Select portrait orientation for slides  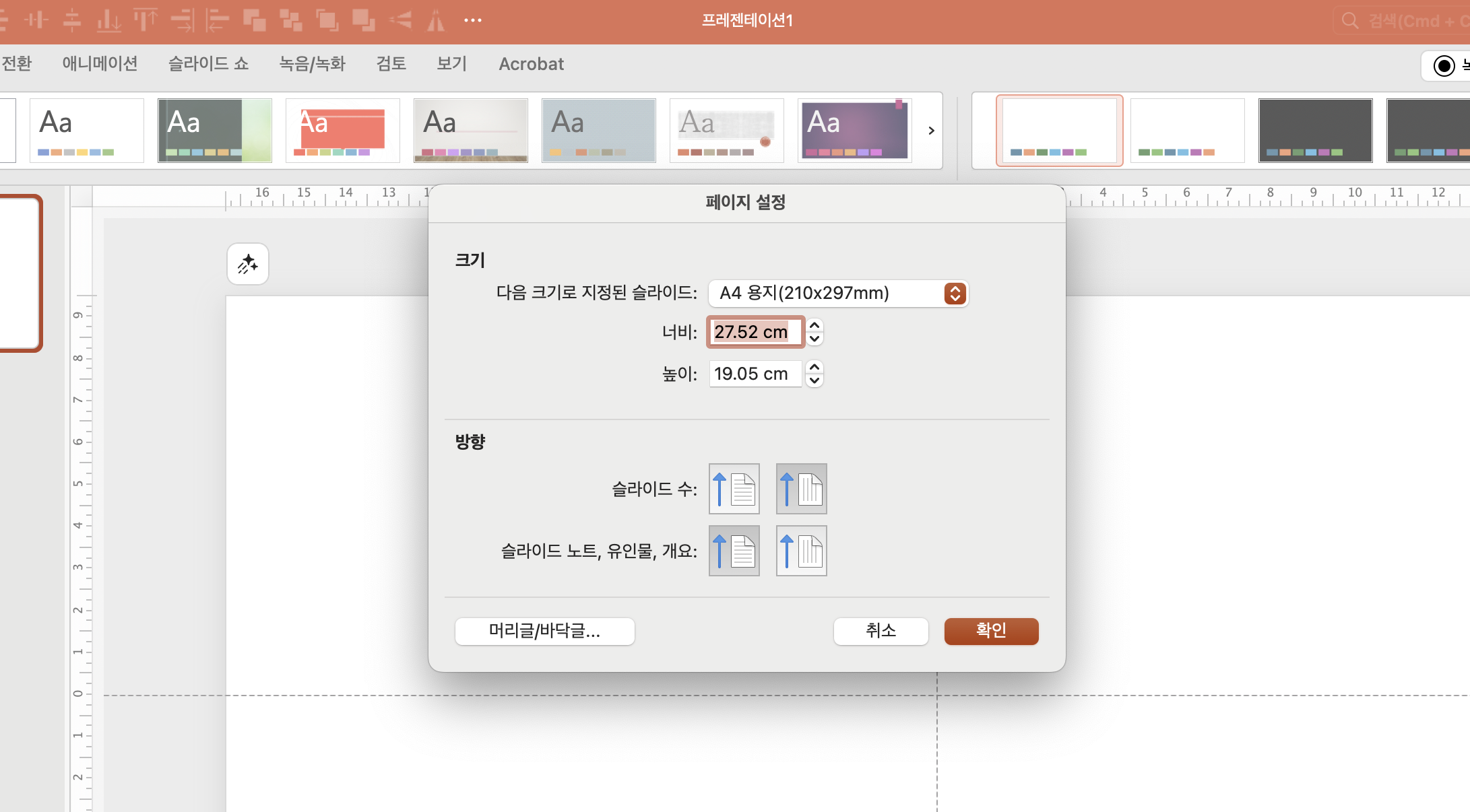tap(734, 489)
